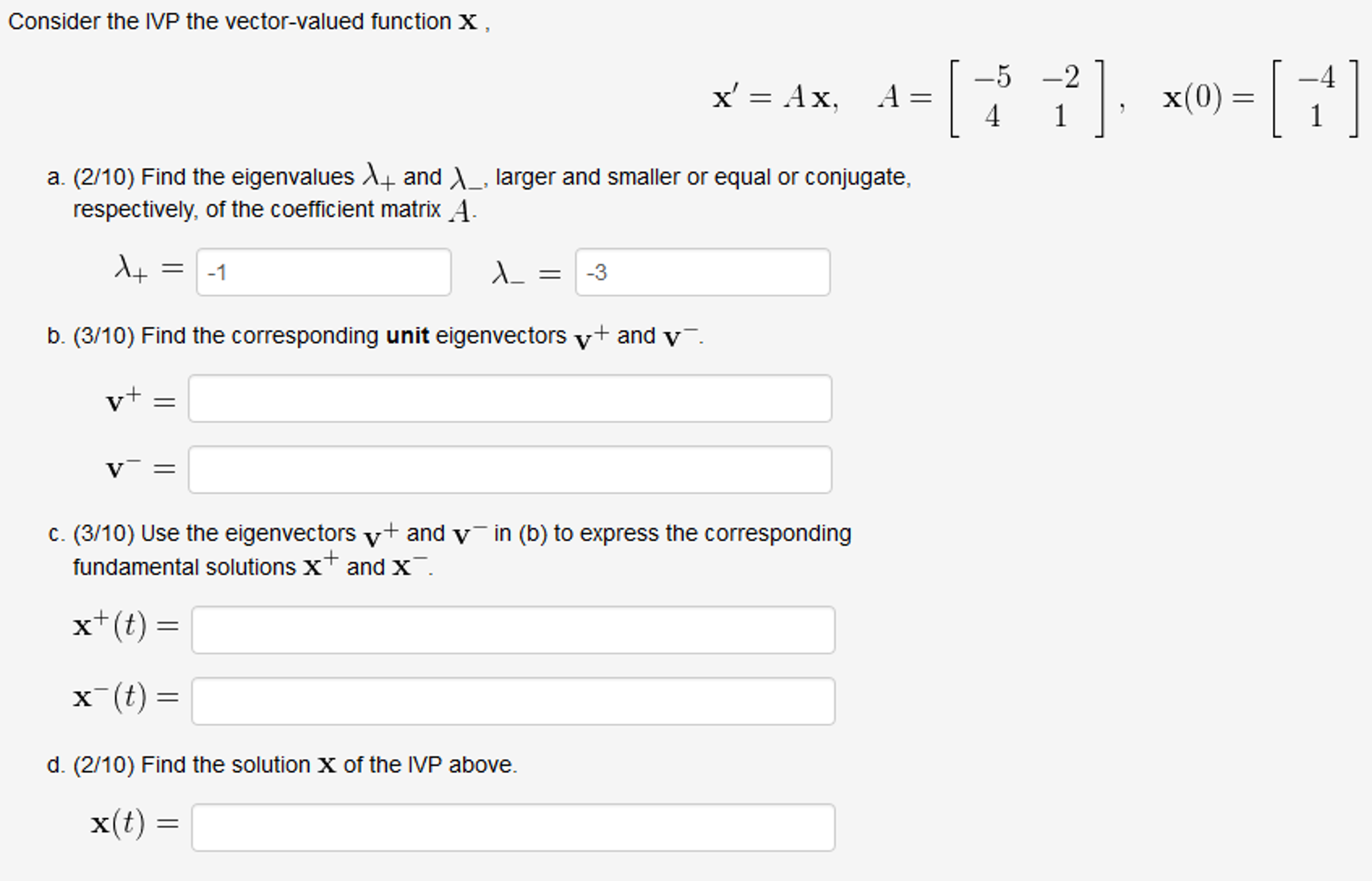Click the λ- eigenvalue input containing -3

(701, 272)
